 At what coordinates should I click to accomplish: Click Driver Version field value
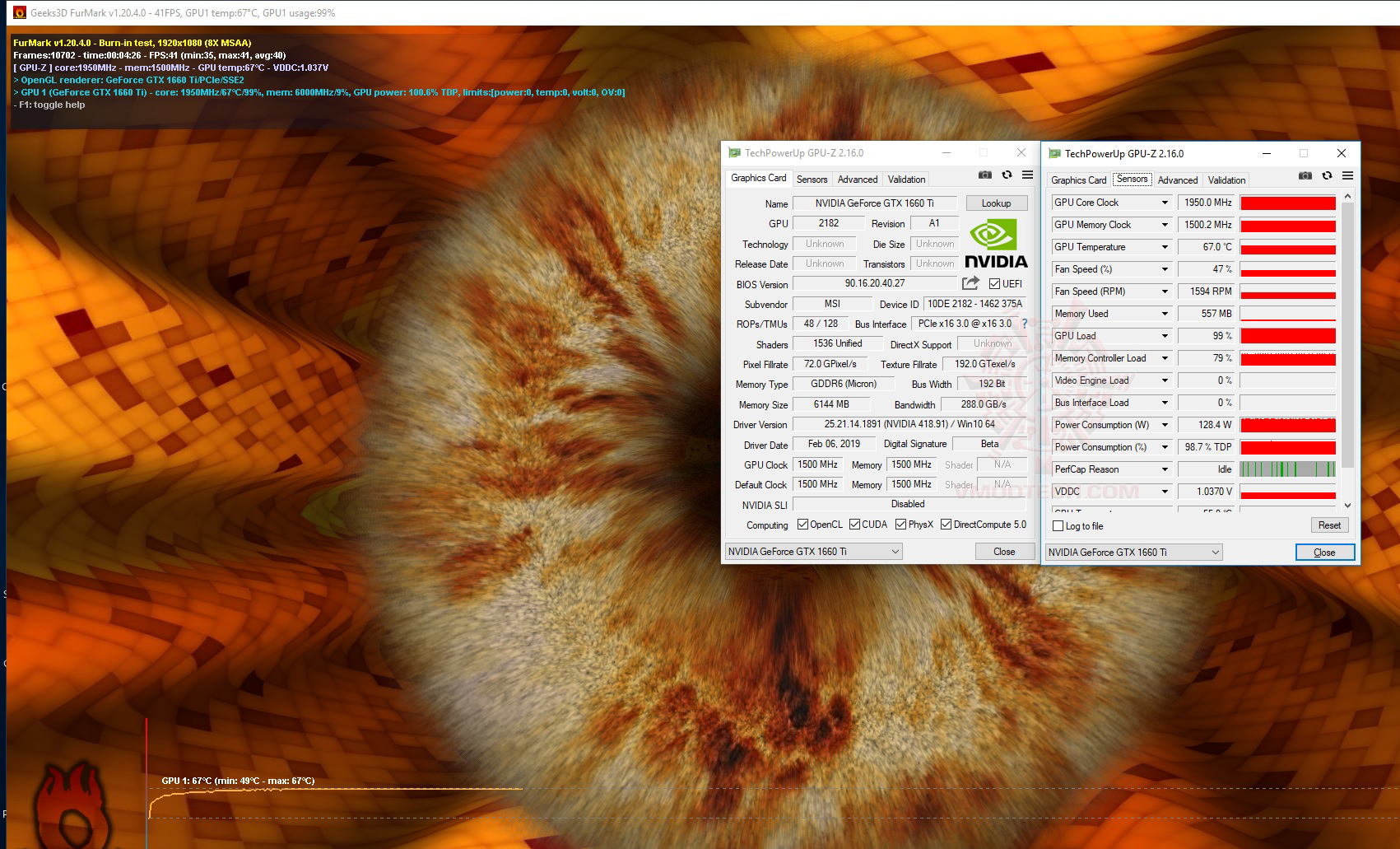coord(909,424)
